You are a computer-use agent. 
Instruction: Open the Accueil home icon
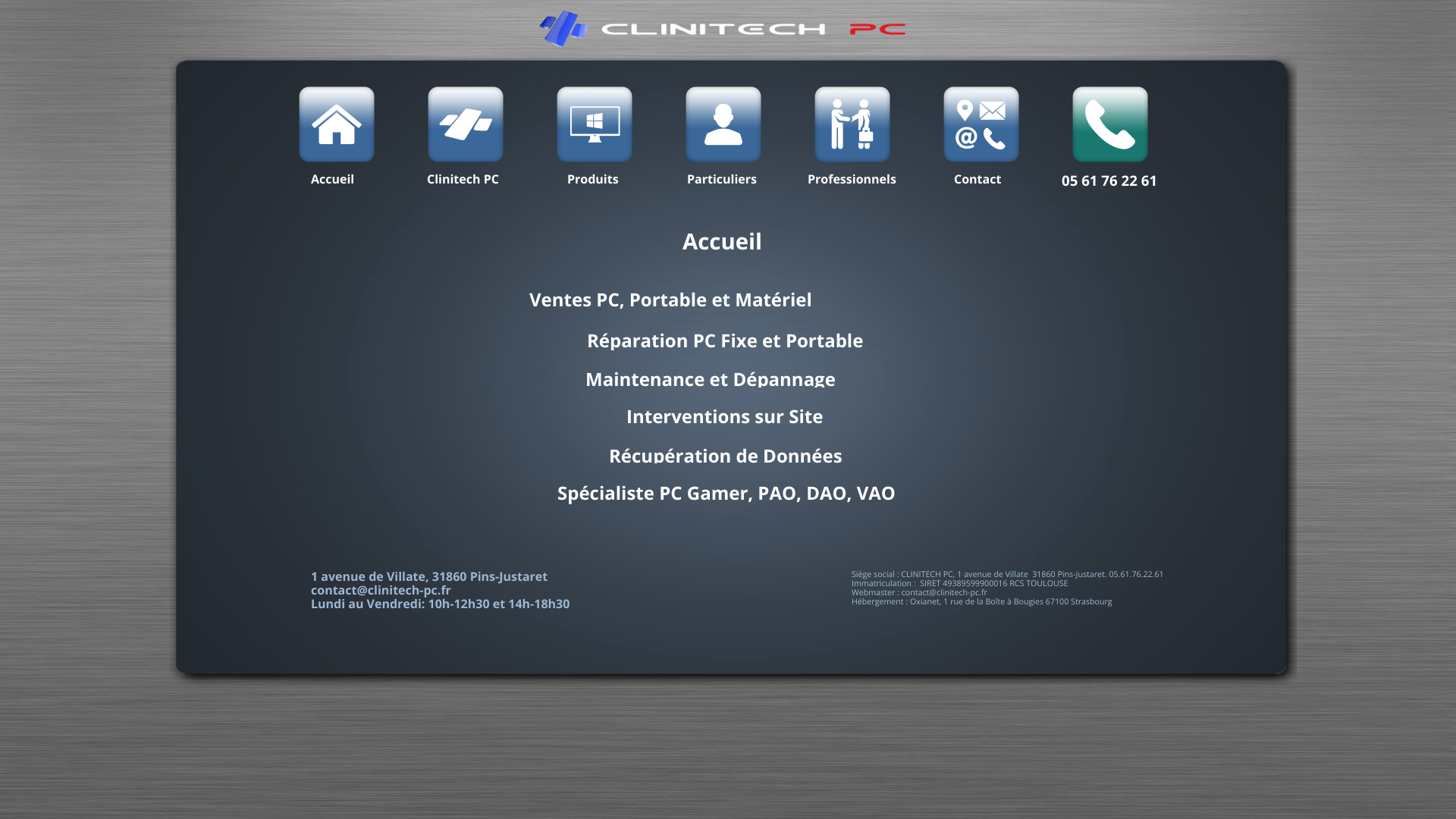[x=337, y=124]
